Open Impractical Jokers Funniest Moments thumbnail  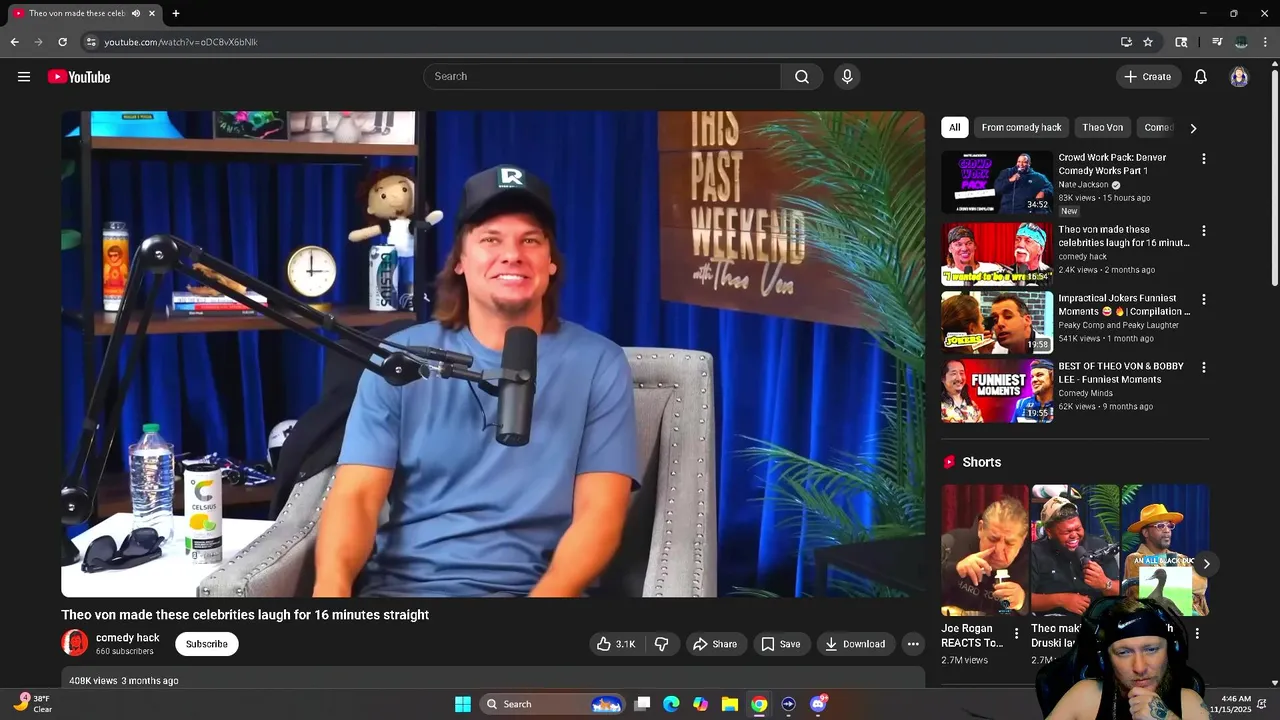[x=997, y=322]
